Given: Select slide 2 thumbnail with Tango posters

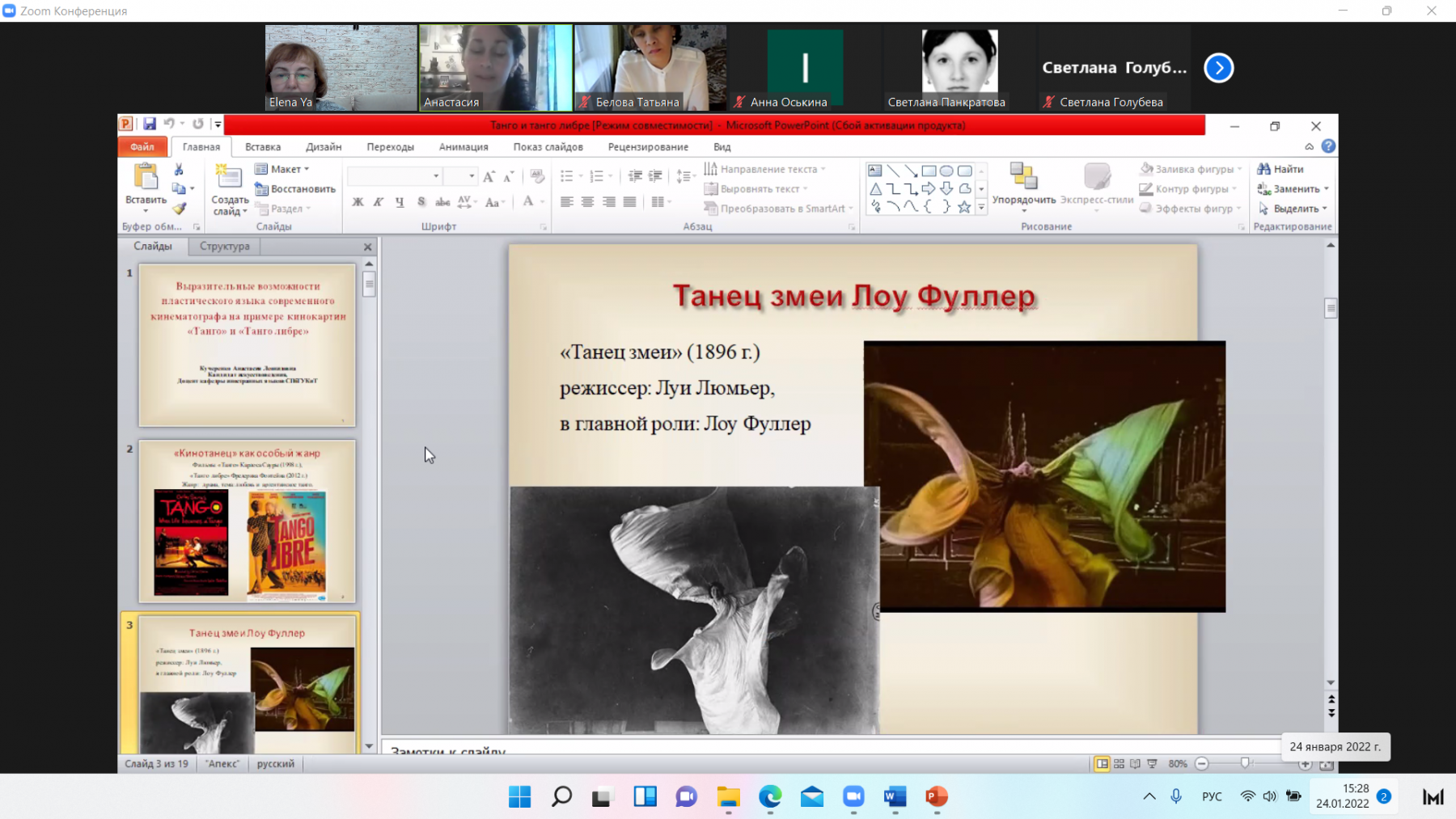Looking at the screenshot, I should [x=247, y=521].
